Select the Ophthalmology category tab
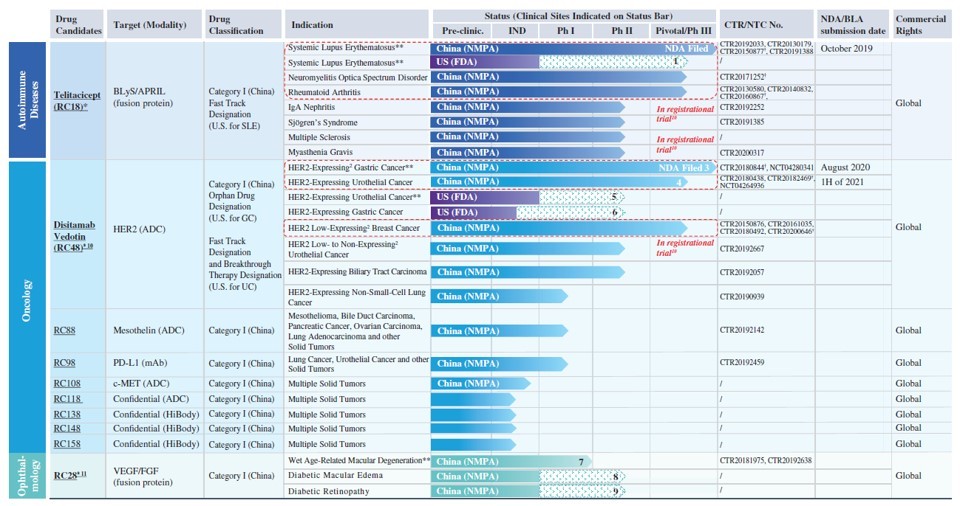Image resolution: width=960 pixels, height=506 pixels. click(28, 476)
